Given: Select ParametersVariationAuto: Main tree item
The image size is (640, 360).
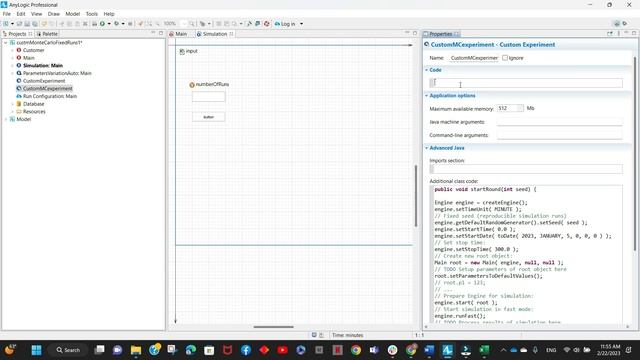Looking at the screenshot, I should pos(57,73).
